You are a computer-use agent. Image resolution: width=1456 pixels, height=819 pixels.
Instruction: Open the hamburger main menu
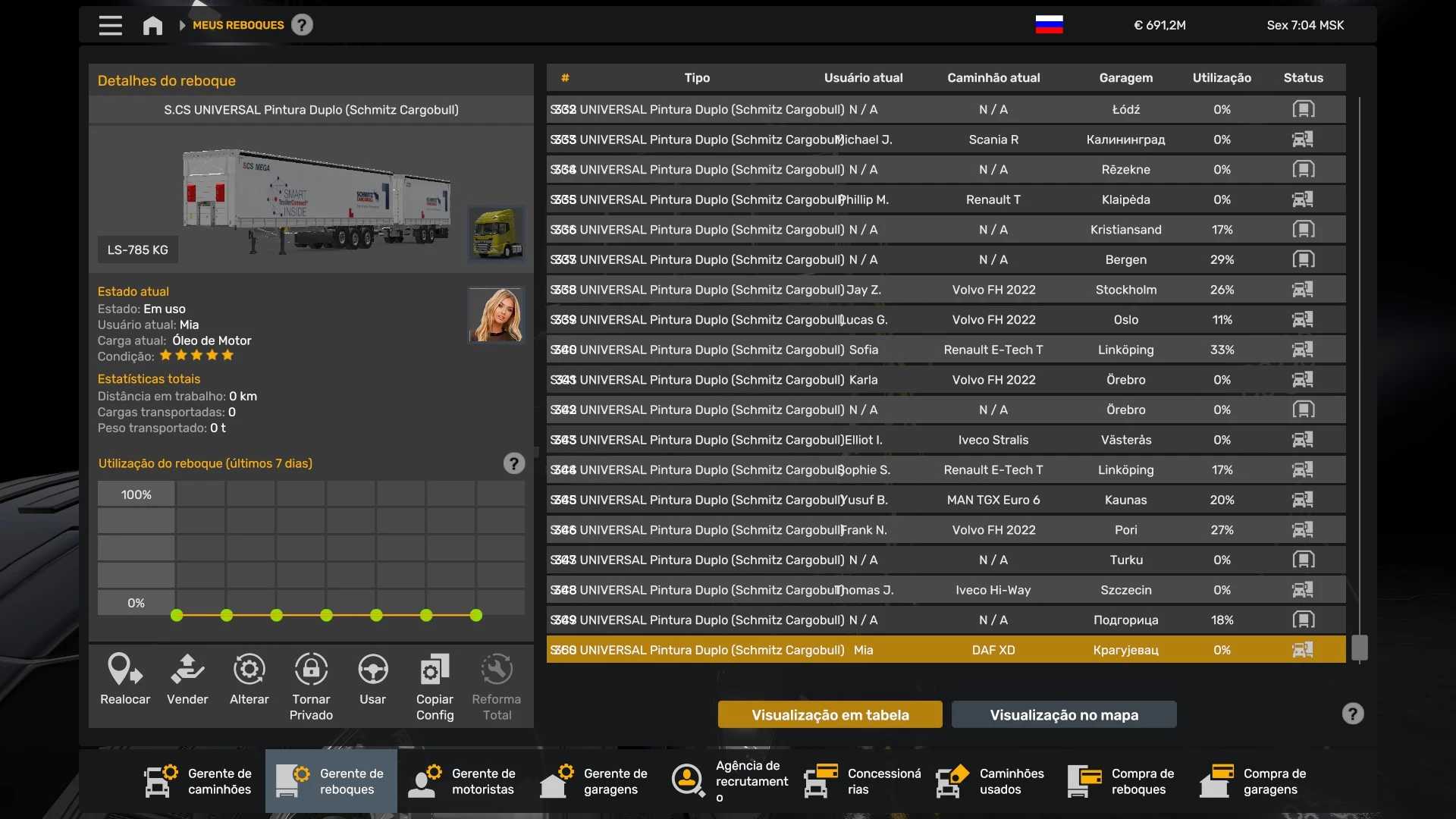(x=110, y=26)
